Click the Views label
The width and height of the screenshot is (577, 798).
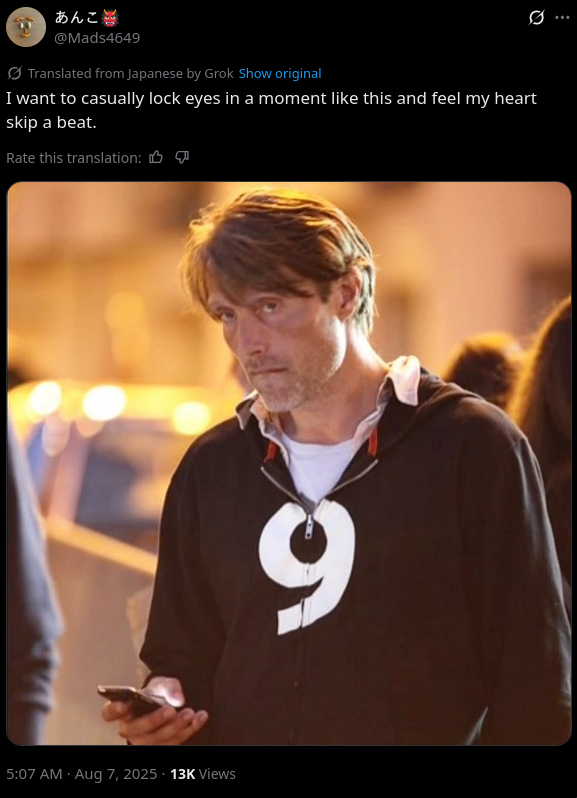point(217,774)
